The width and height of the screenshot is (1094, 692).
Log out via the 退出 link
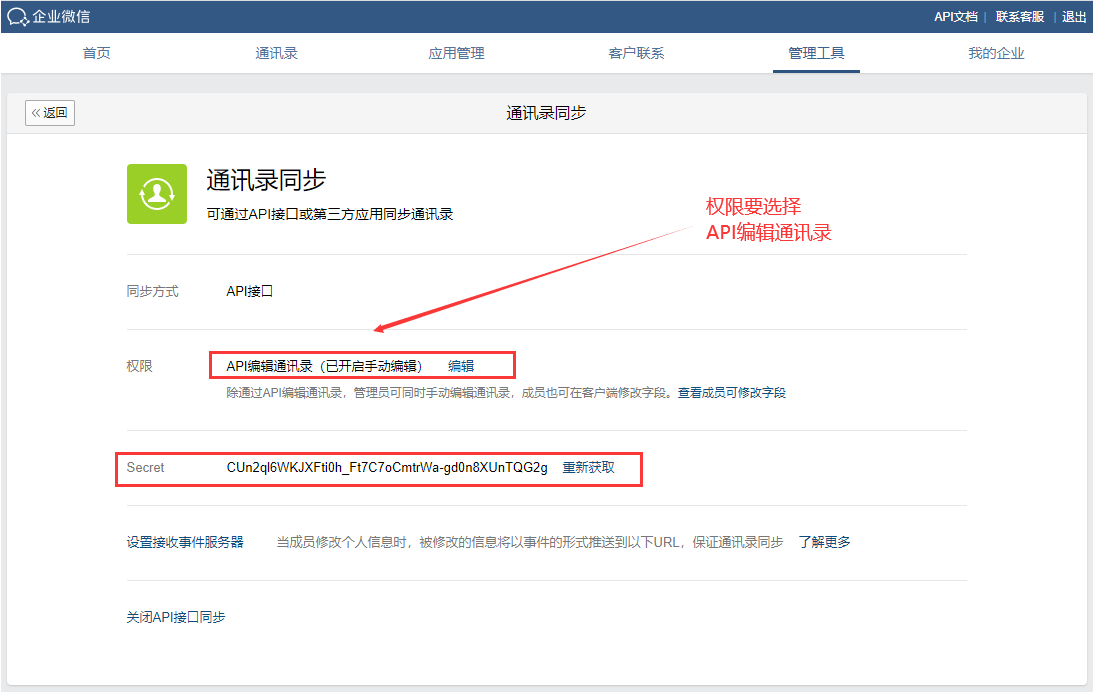[x=1074, y=17]
